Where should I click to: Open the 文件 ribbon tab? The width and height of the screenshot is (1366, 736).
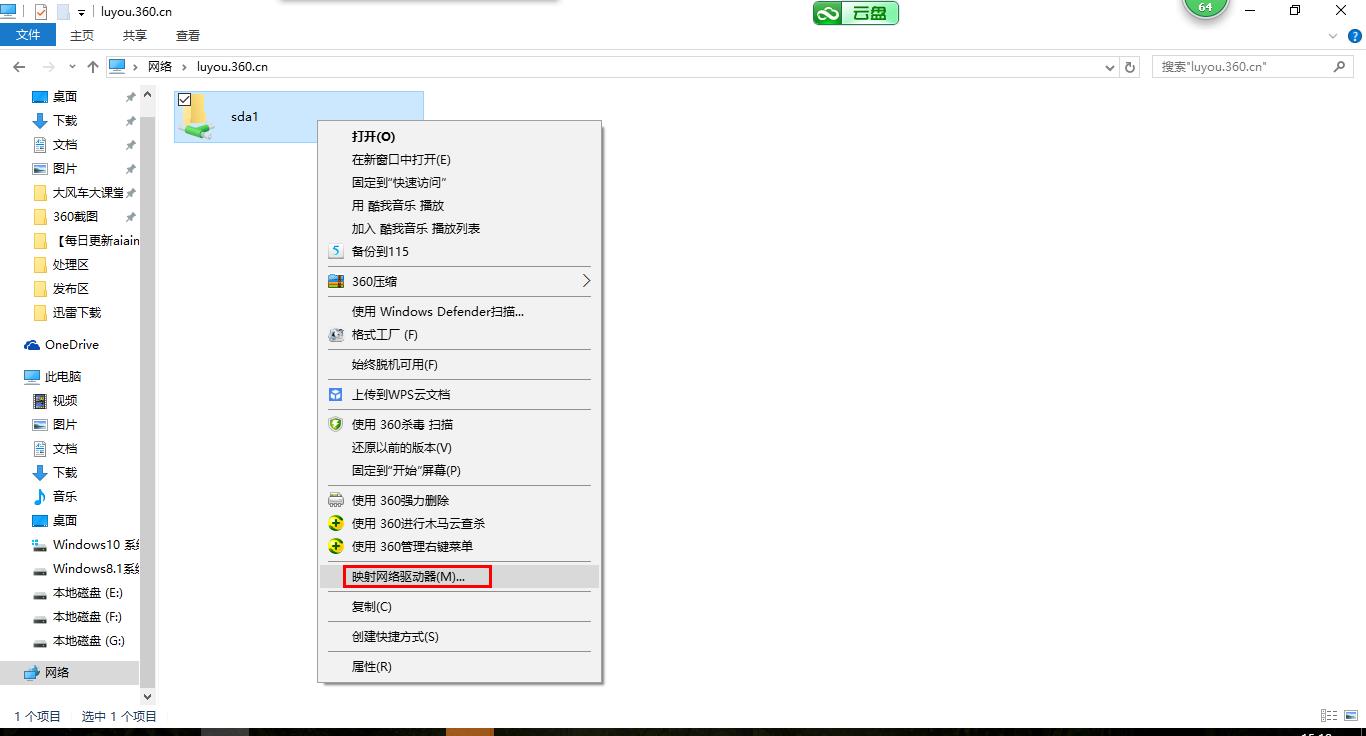[x=28, y=35]
